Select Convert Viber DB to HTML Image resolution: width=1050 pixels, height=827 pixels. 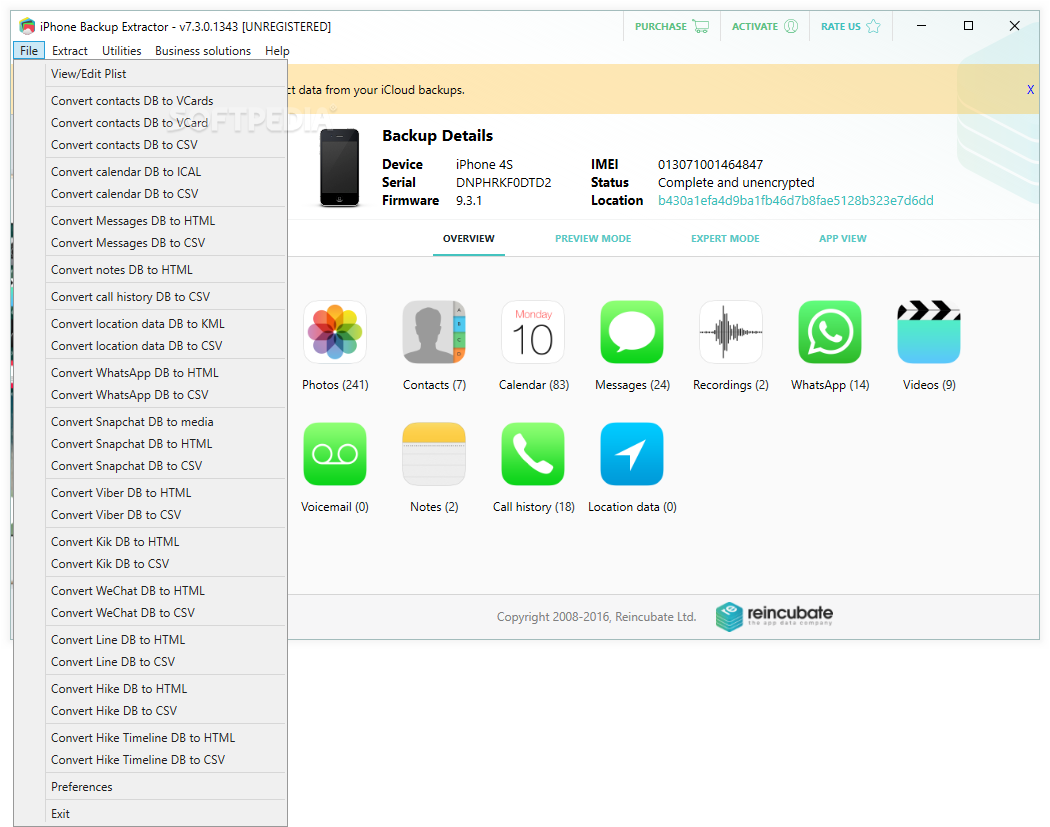[166, 492]
